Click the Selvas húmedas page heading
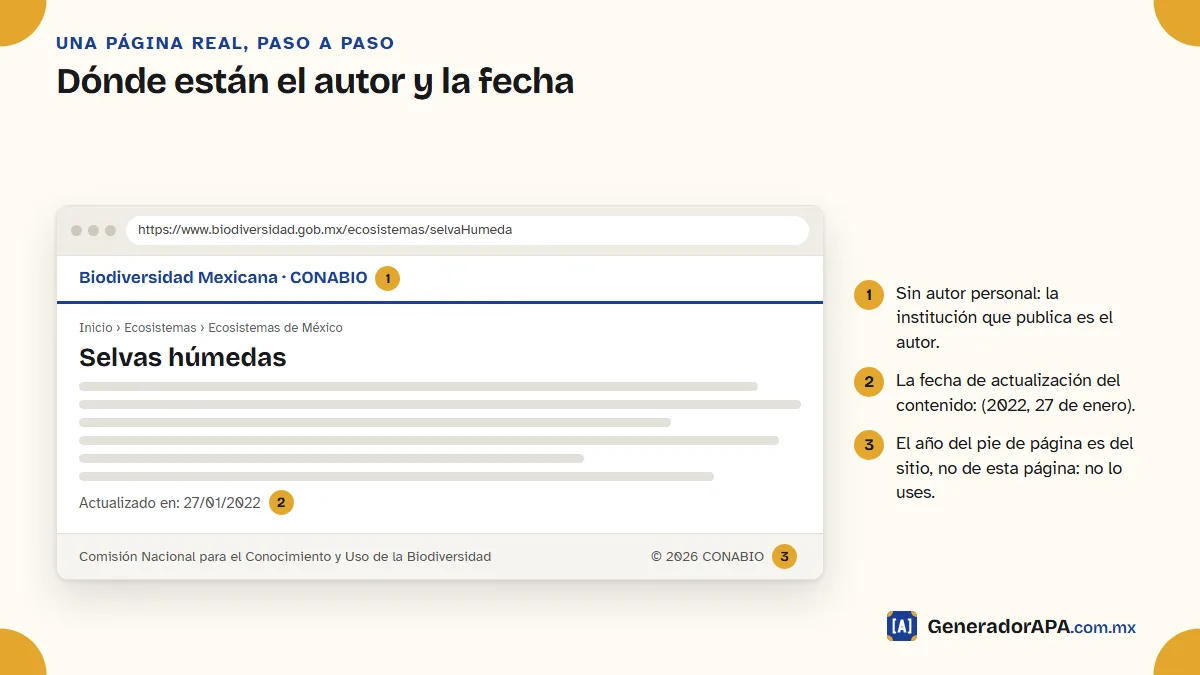1200x675 pixels. pyautogui.click(x=183, y=357)
